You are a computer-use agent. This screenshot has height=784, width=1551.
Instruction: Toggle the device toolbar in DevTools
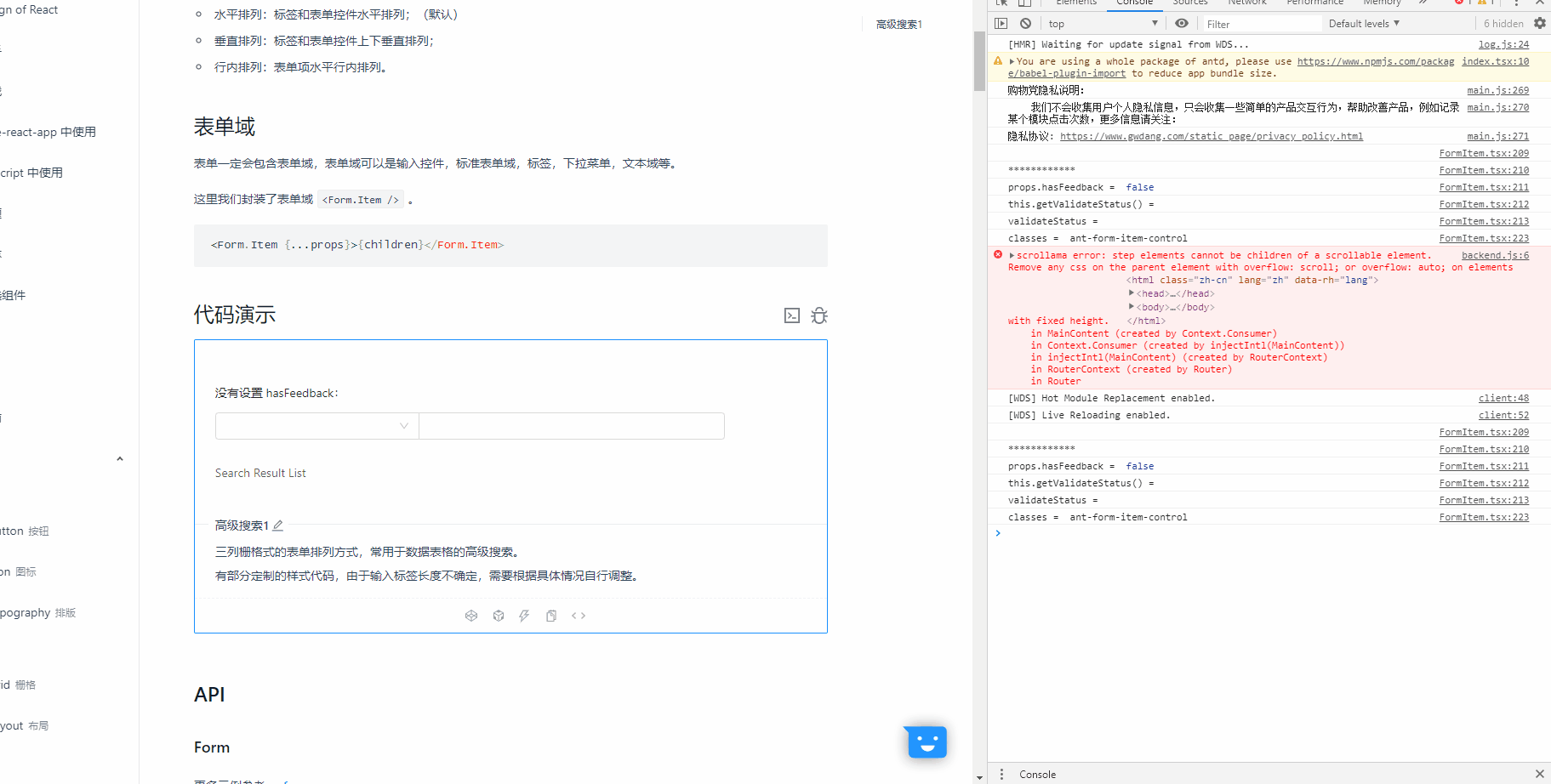pos(1025,3)
